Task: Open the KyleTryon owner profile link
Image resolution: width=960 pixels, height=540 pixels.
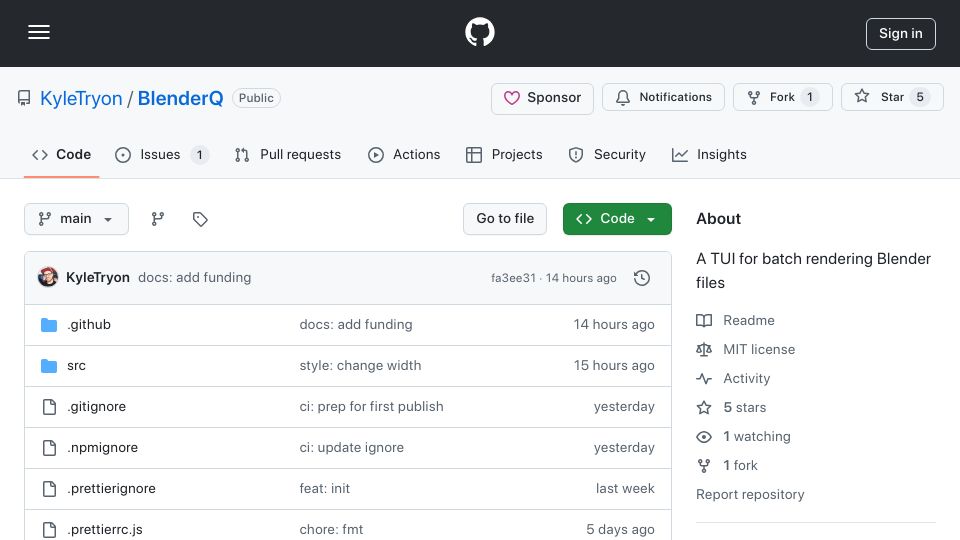Action: [81, 98]
